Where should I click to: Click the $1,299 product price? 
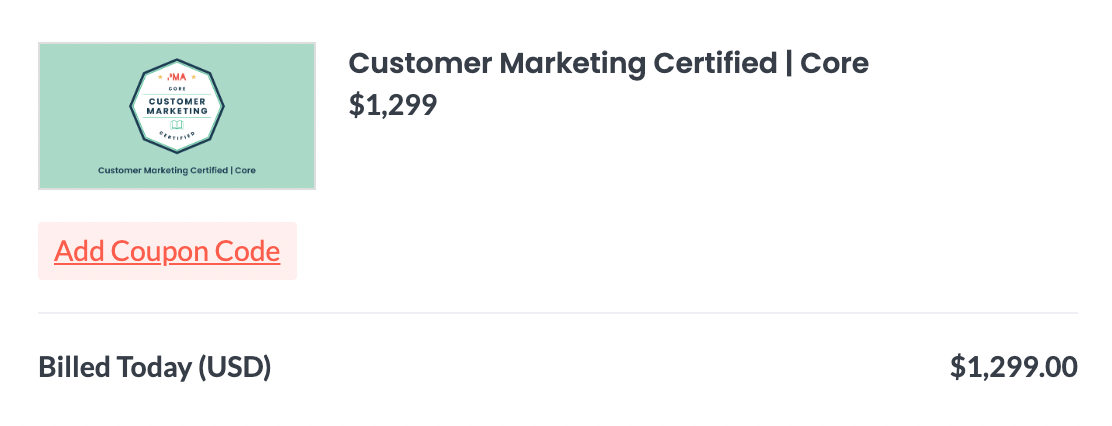(393, 105)
